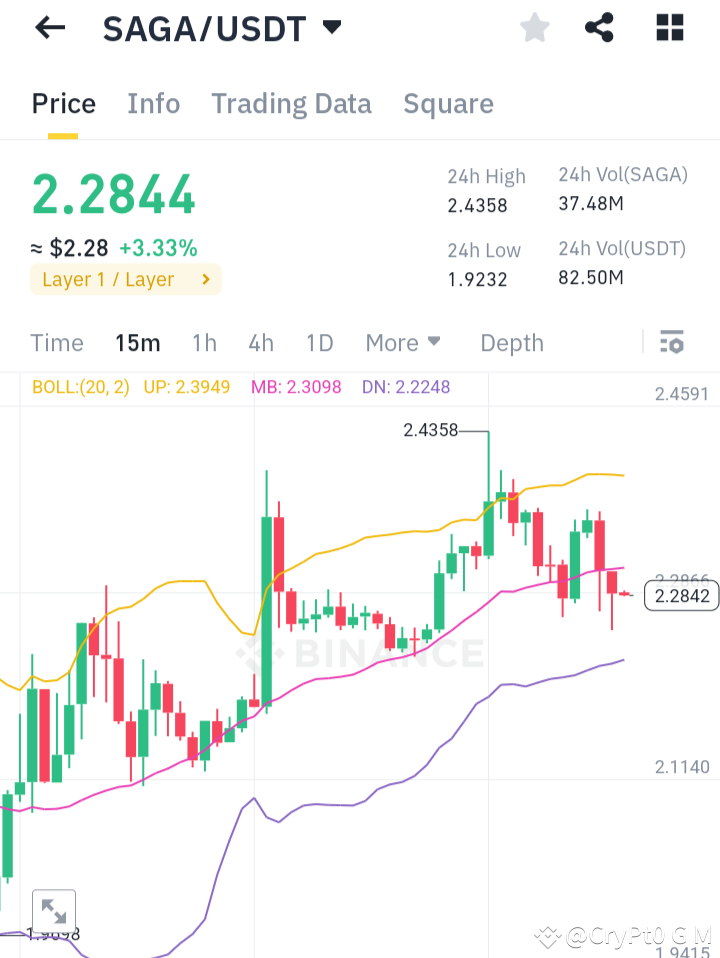Screen dimensions: 720x958
Task: Open the trading layout grid menu
Action: [668, 27]
